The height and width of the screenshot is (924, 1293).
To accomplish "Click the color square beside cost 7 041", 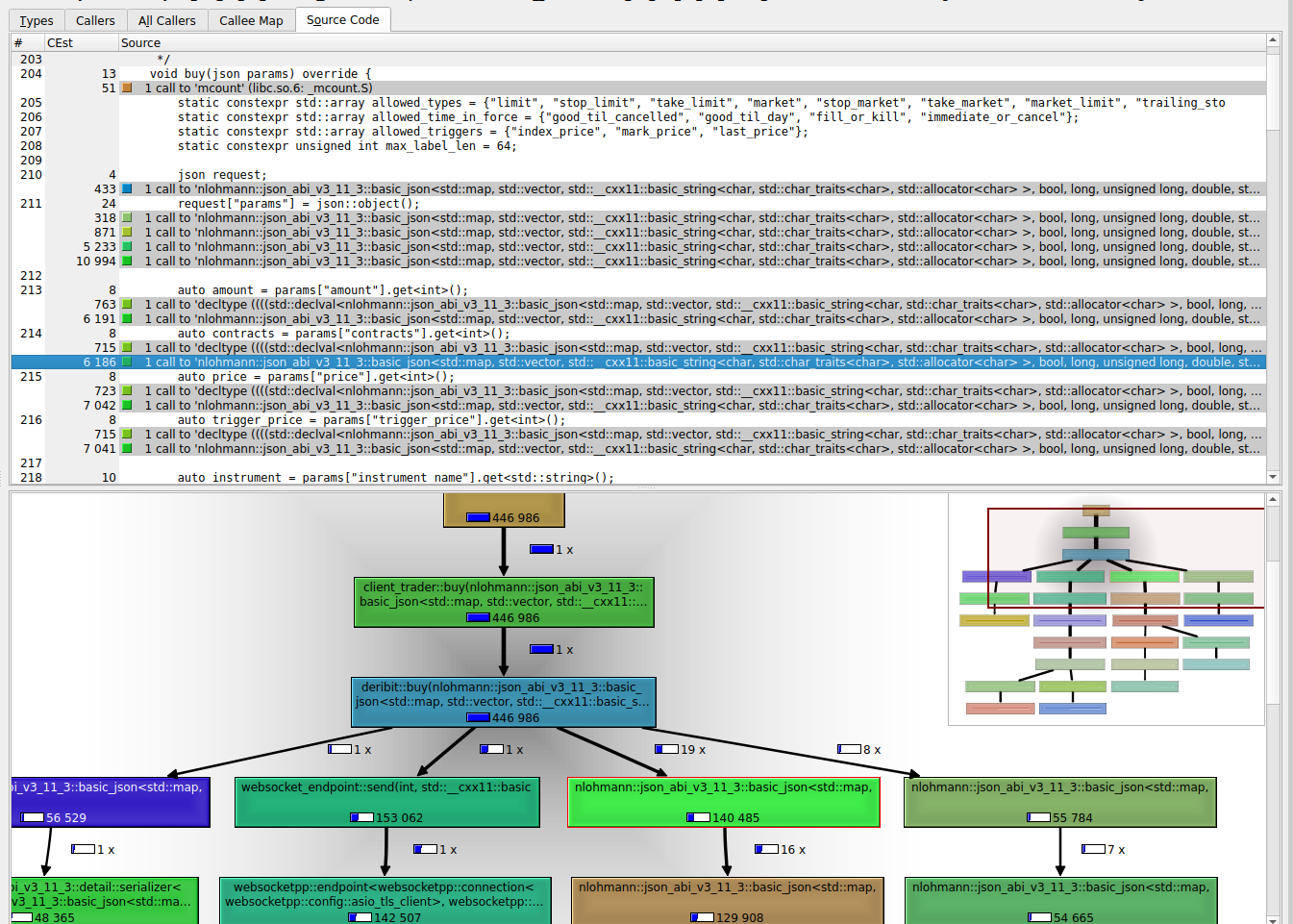I will [127, 449].
